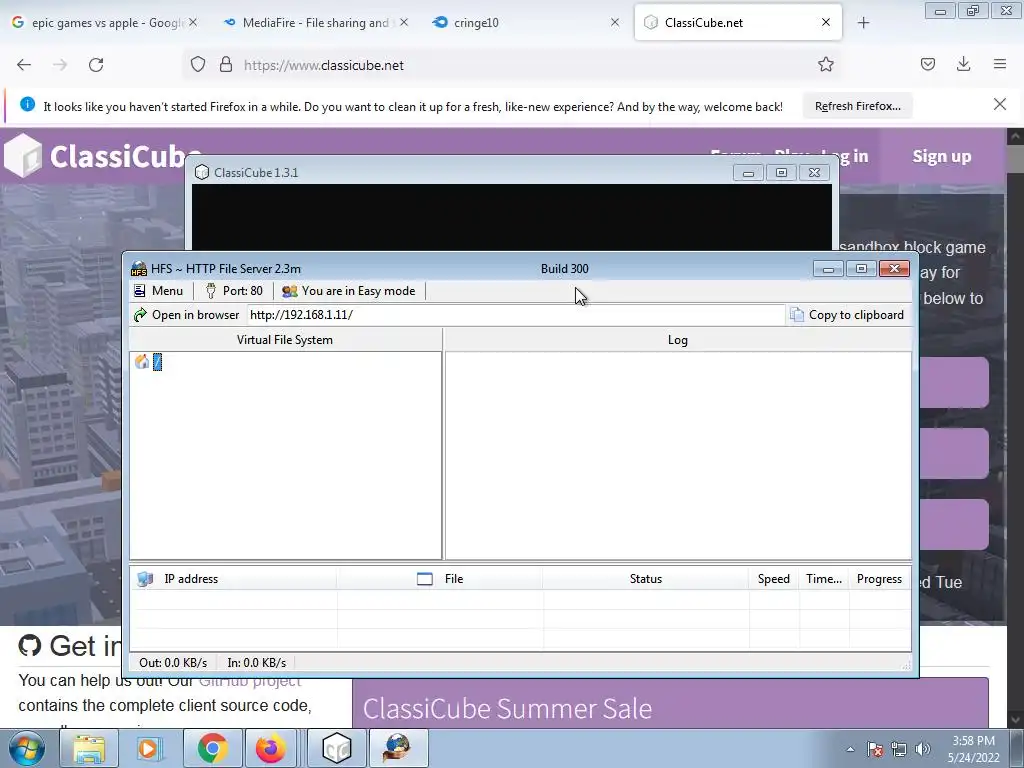Change the HFS Port: 80 setting
This screenshot has width=1024, height=768.
point(234,291)
